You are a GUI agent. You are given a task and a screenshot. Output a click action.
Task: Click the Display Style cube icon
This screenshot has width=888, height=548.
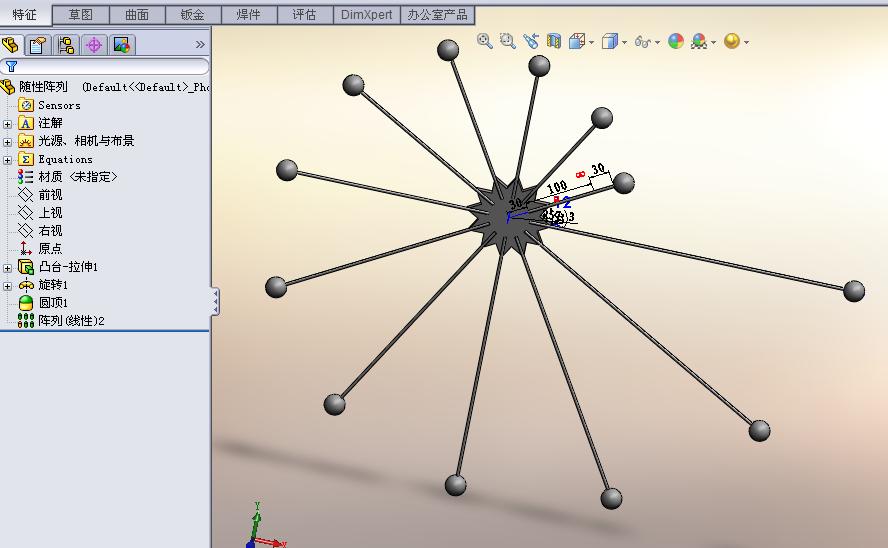pos(609,41)
